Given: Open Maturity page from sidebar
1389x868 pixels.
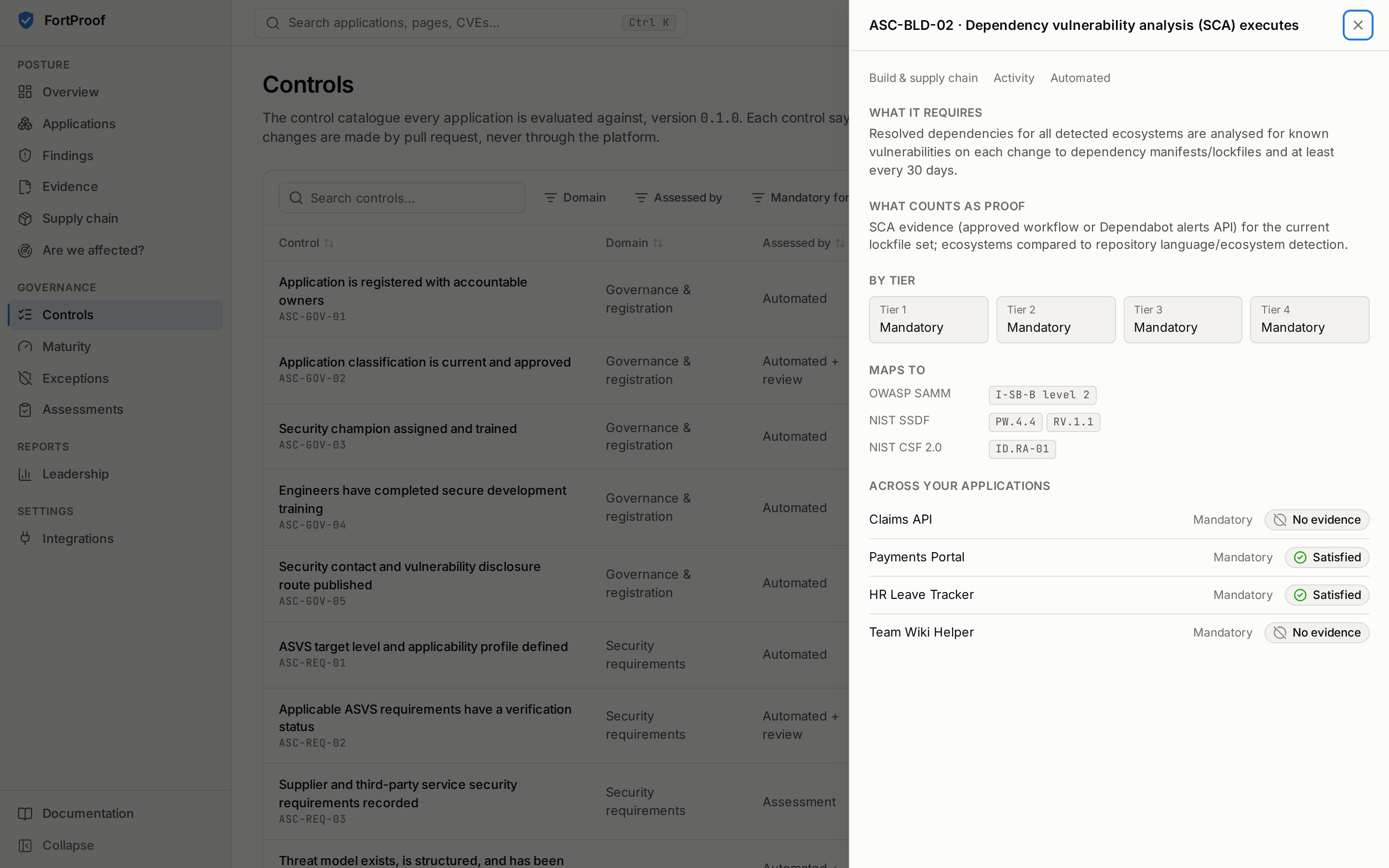Looking at the screenshot, I should 115,347.
